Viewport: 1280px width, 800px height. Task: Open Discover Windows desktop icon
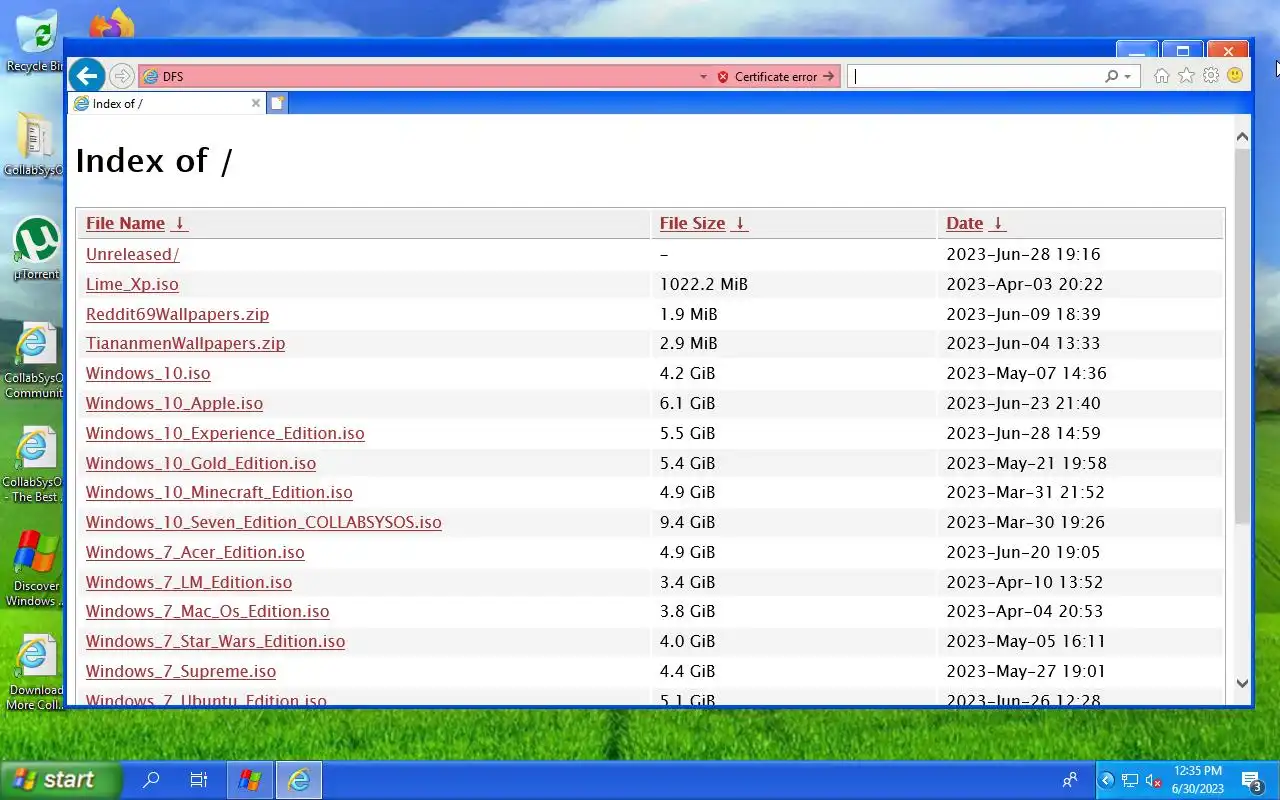34,569
